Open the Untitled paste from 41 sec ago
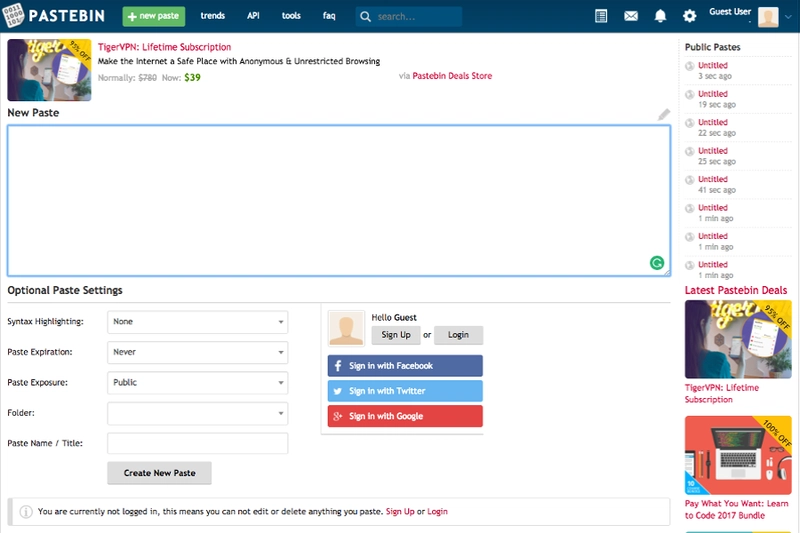The image size is (800, 533). point(713,180)
